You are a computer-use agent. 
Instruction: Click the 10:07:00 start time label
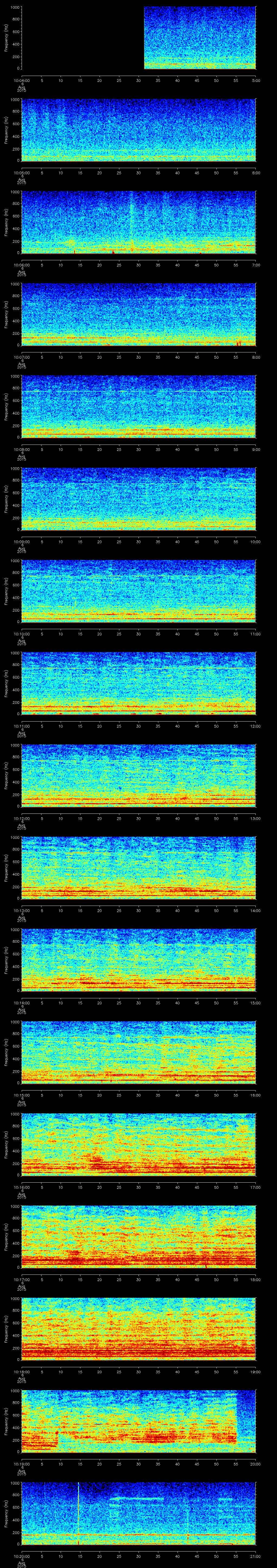21,357
